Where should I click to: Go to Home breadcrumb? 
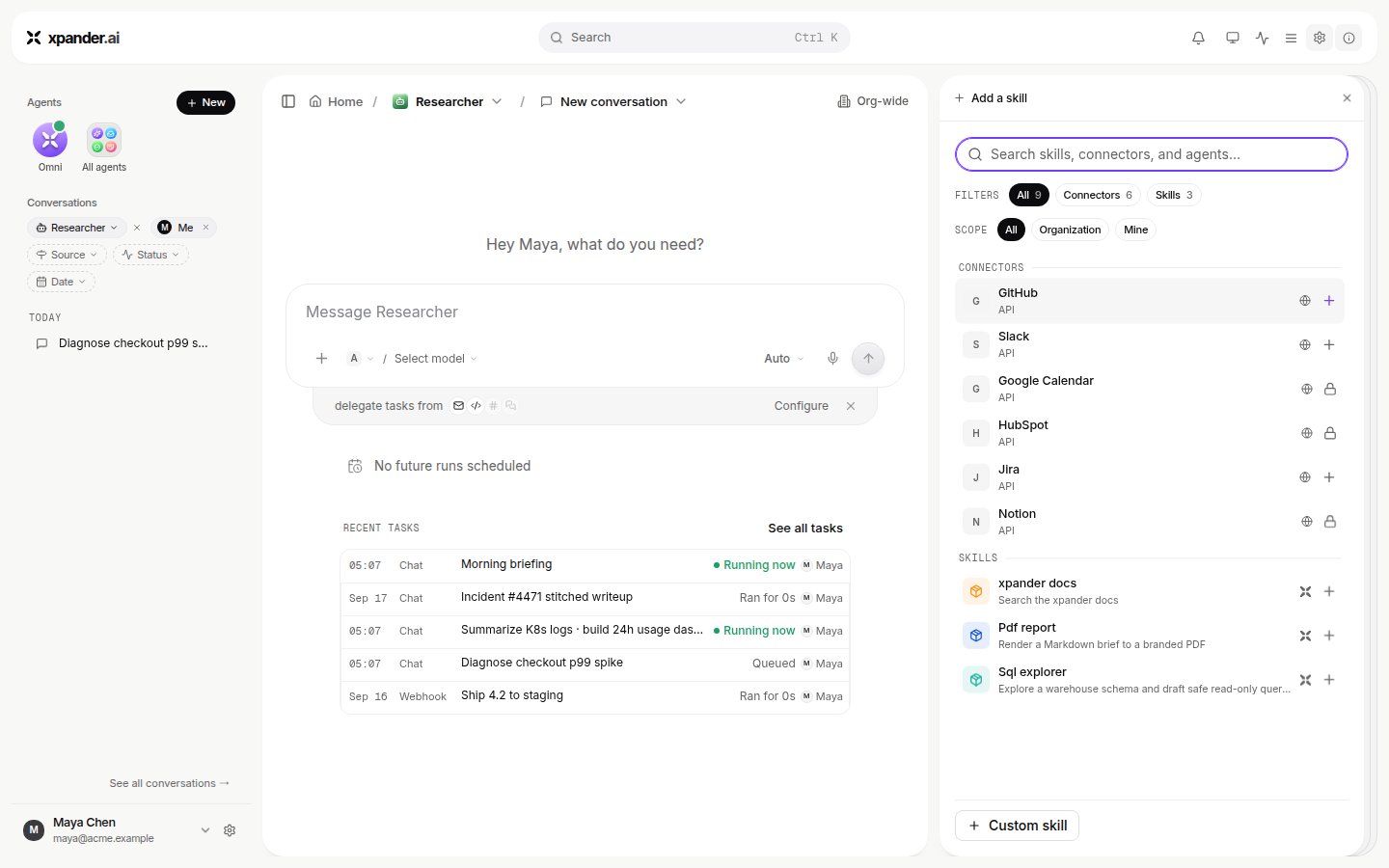click(336, 101)
